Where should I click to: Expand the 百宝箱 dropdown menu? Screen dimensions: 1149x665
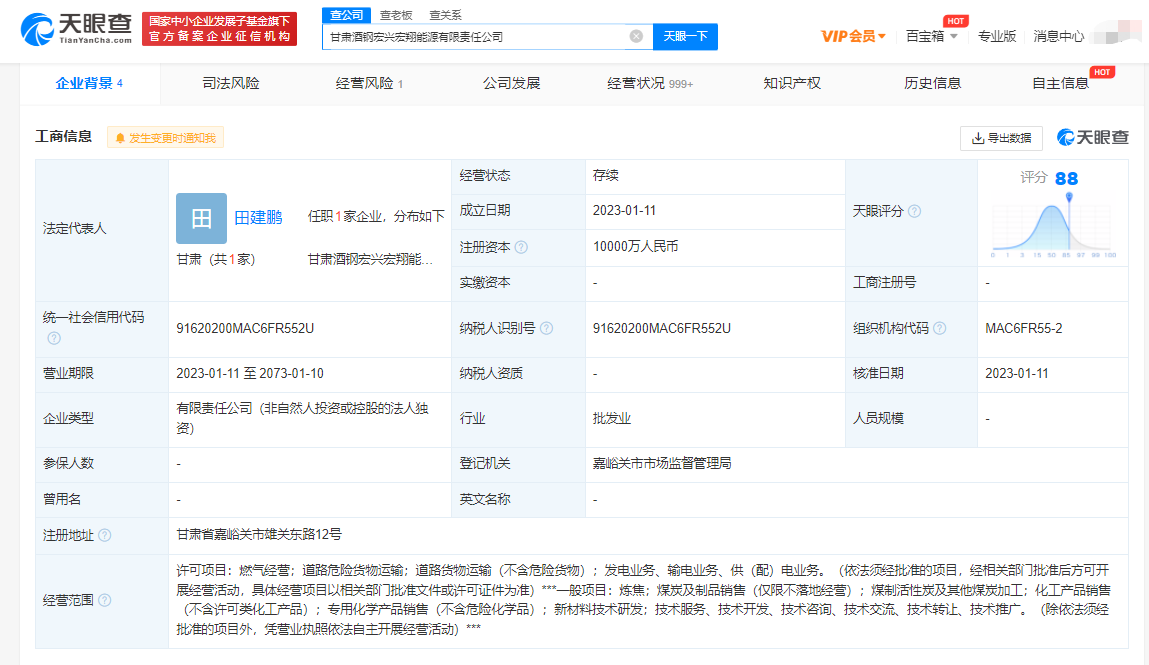tap(932, 37)
